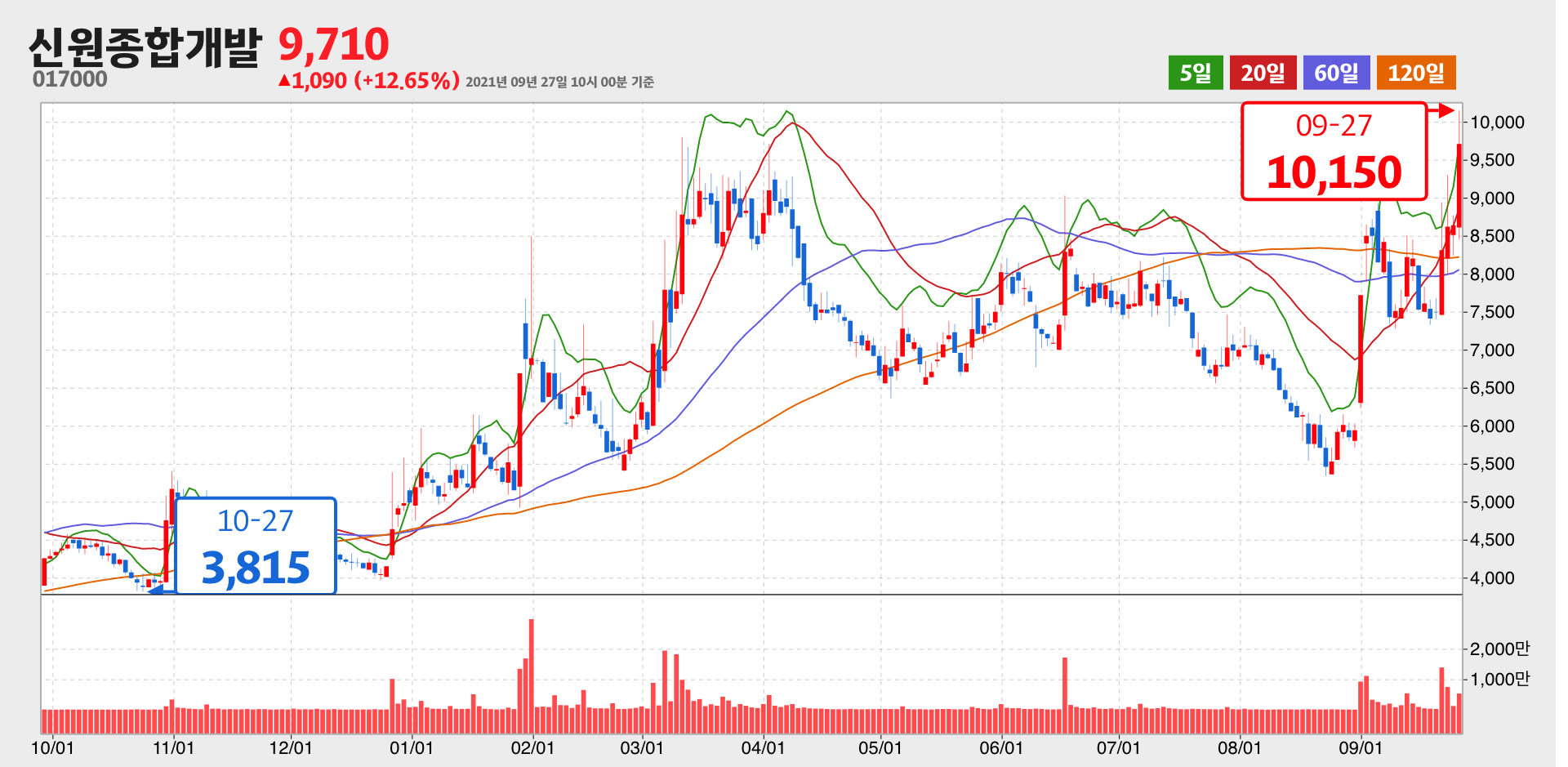Click the 6,500 price axis label
This screenshot has height=767, width=1568.
click(1492, 388)
